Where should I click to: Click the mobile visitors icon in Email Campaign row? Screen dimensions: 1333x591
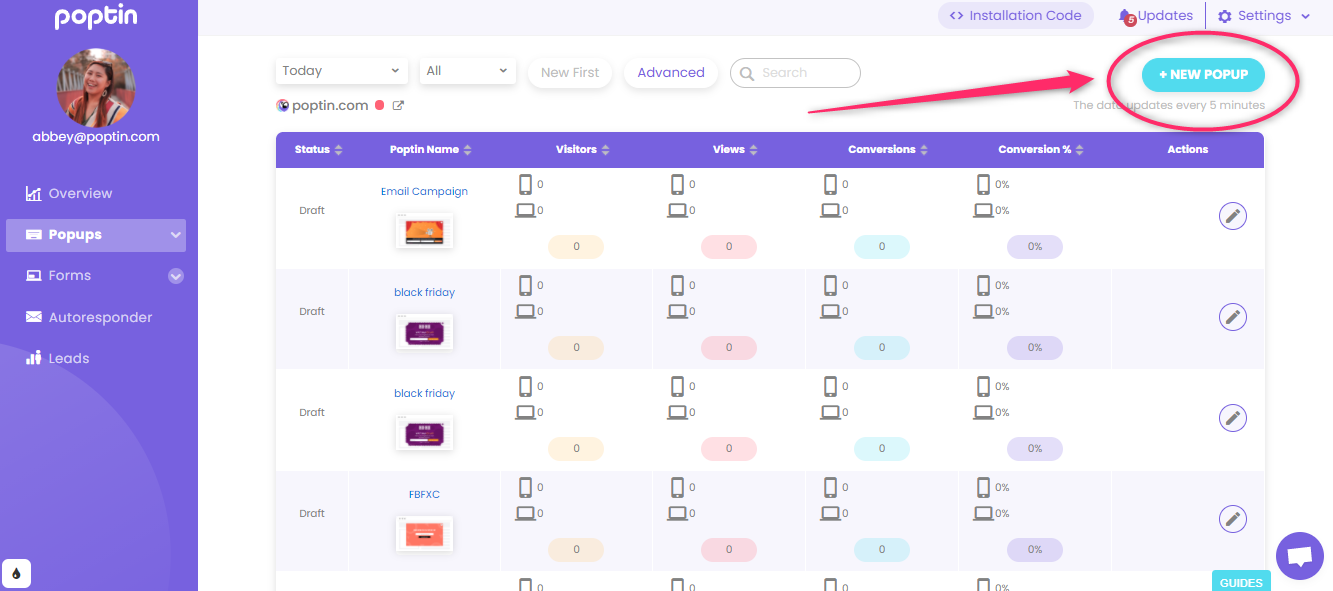click(525, 185)
